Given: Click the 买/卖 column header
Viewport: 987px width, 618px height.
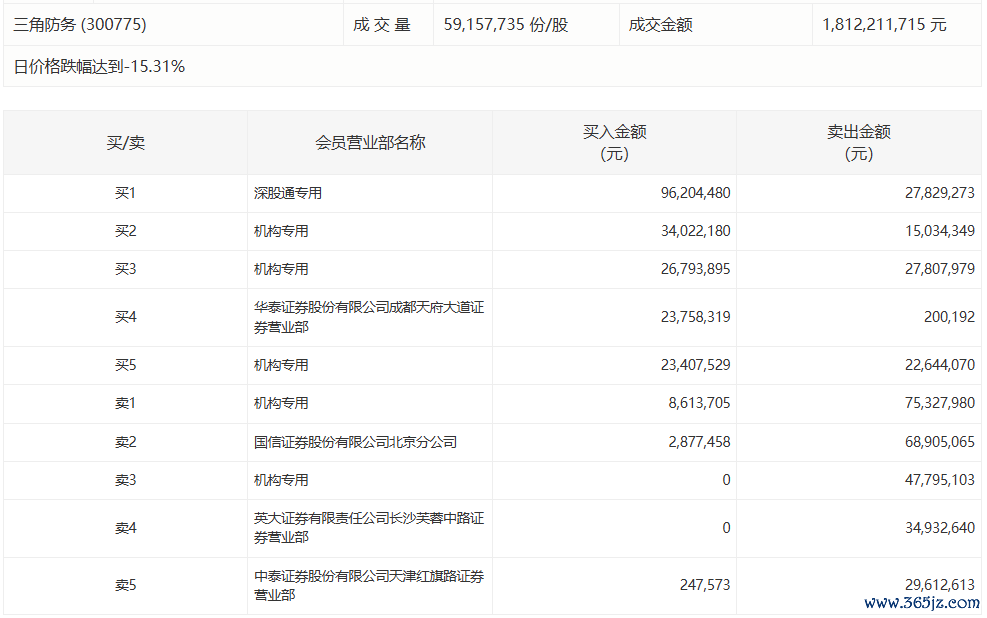Looking at the screenshot, I should (x=126, y=143).
